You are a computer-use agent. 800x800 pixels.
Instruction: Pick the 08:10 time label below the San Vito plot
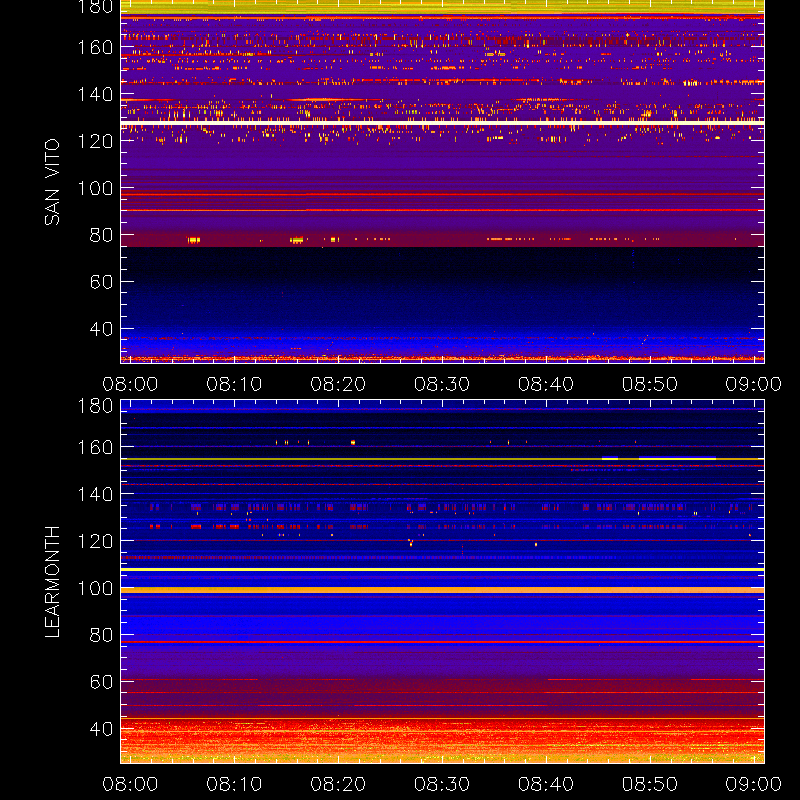click(x=234, y=384)
